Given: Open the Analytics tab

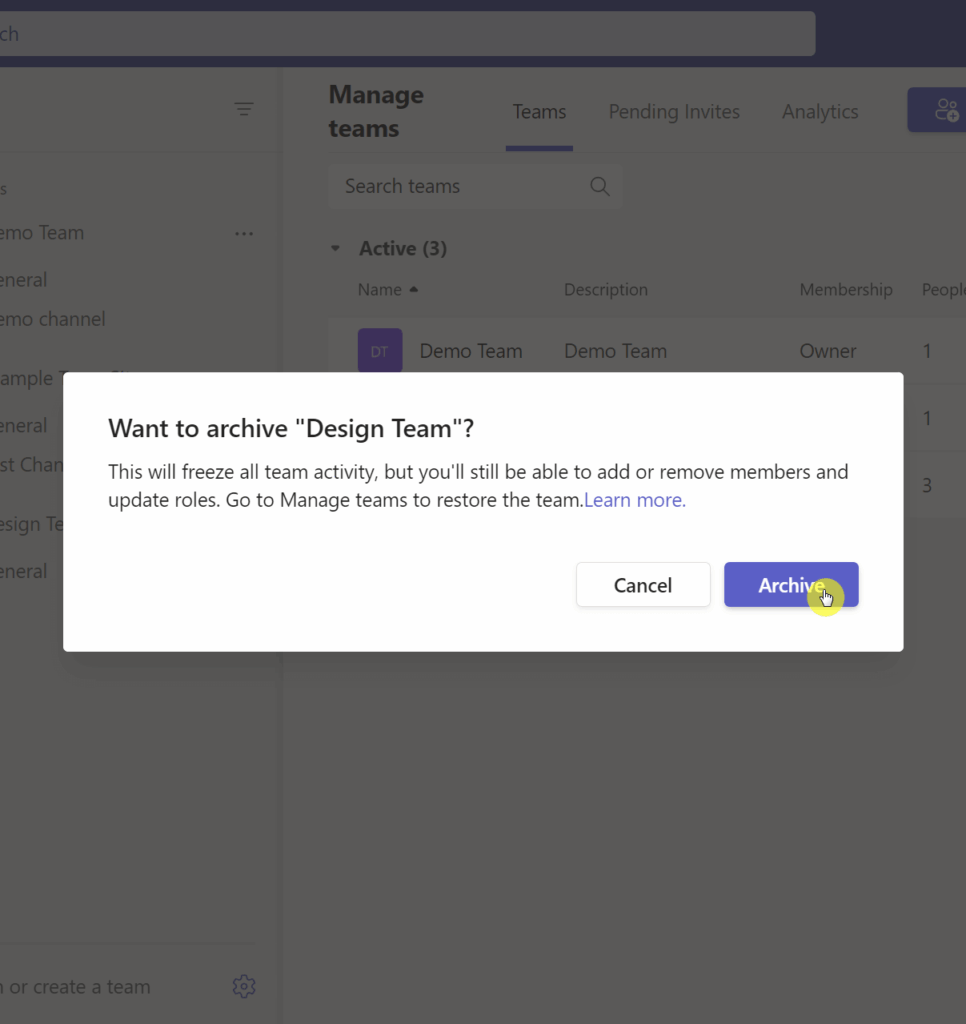Looking at the screenshot, I should tap(820, 112).
